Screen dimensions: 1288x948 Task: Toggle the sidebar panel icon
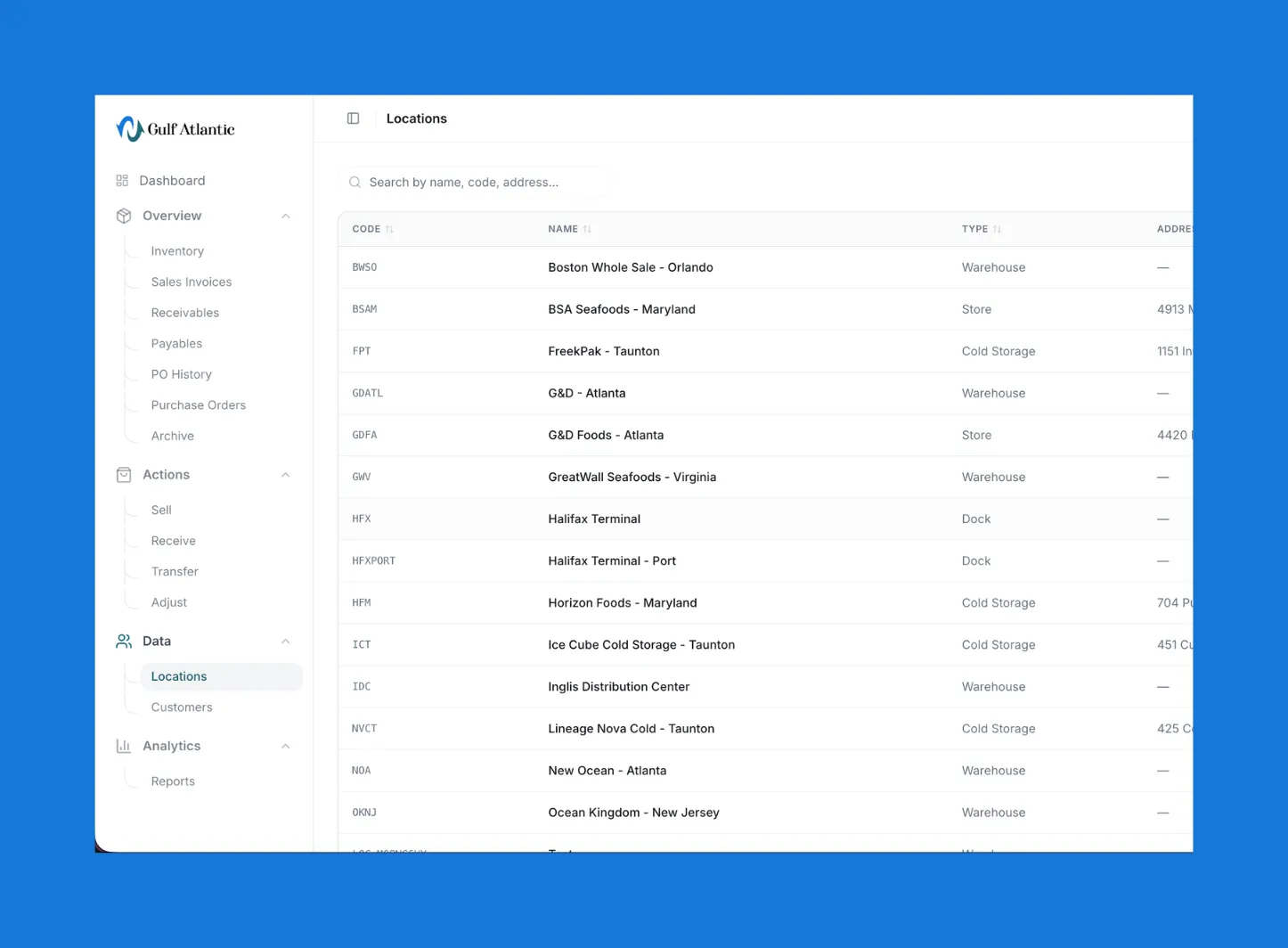click(x=354, y=118)
